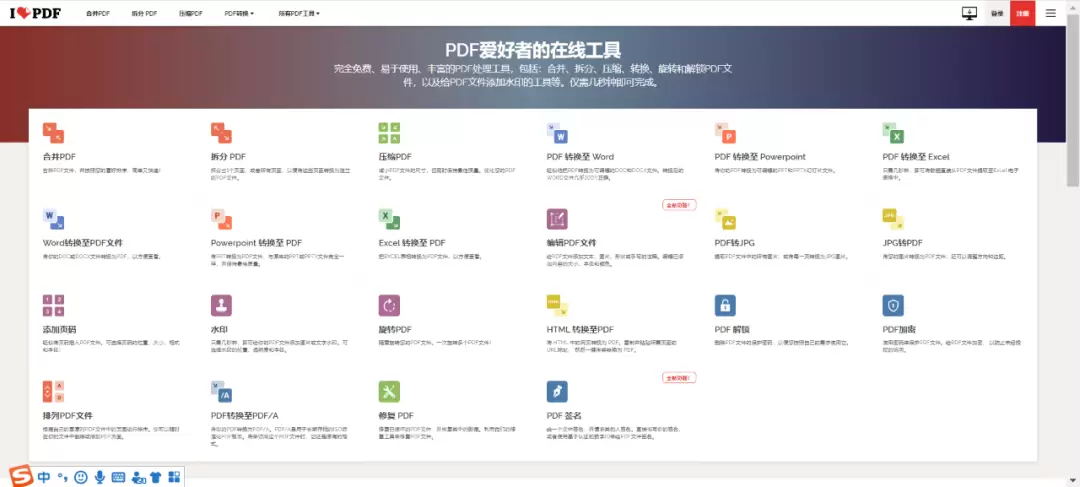Image resolution: width=1080 pixels, height=487 pixels.
Task: Click the Sogou account person icon
Action: [137, 477]
